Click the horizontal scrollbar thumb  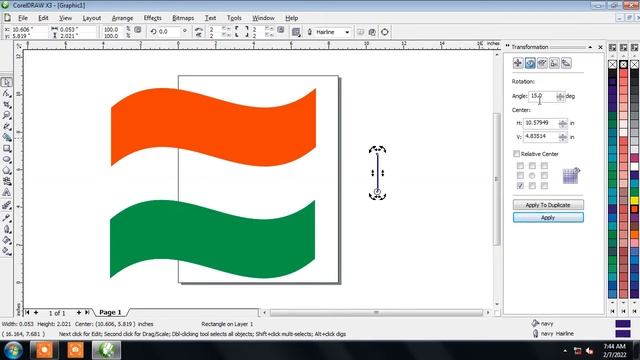tap(376, 313)
